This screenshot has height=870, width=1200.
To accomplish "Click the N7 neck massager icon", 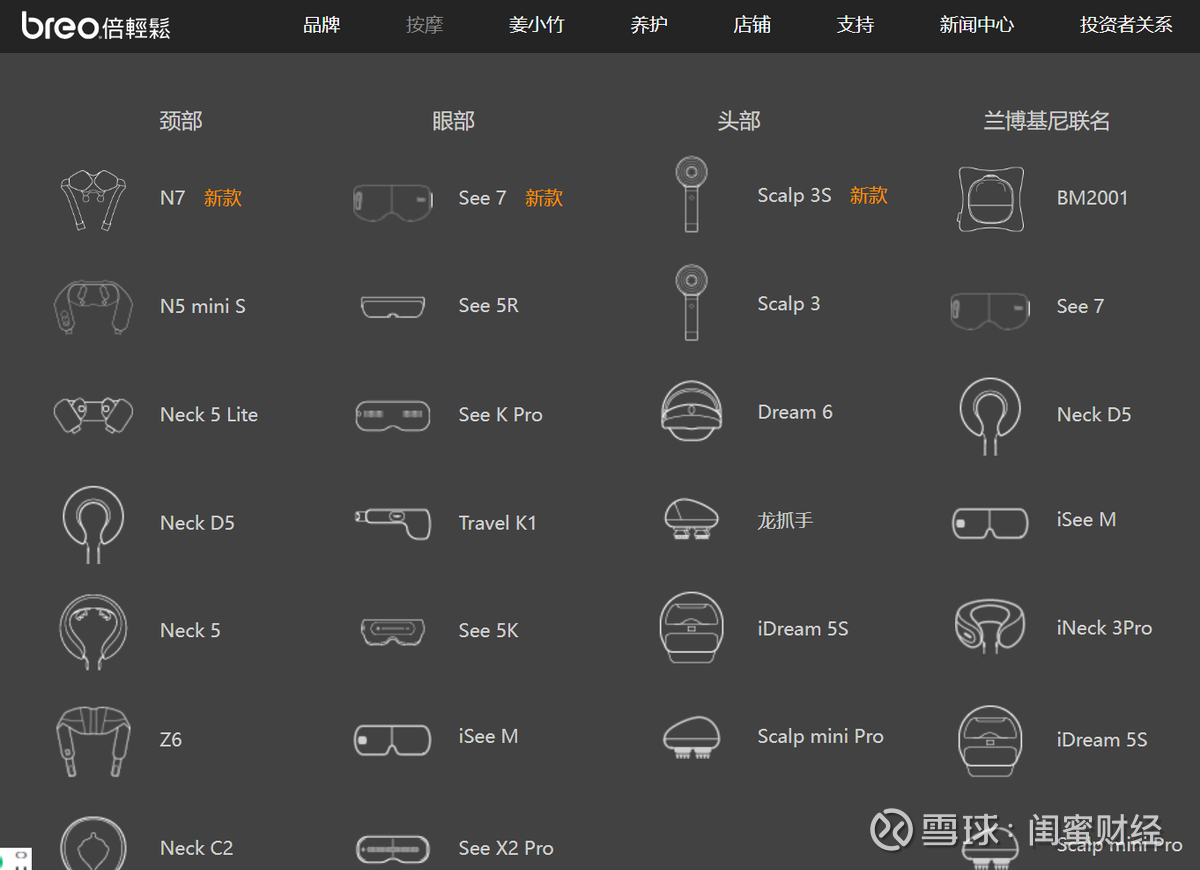I will coord(92,199).
